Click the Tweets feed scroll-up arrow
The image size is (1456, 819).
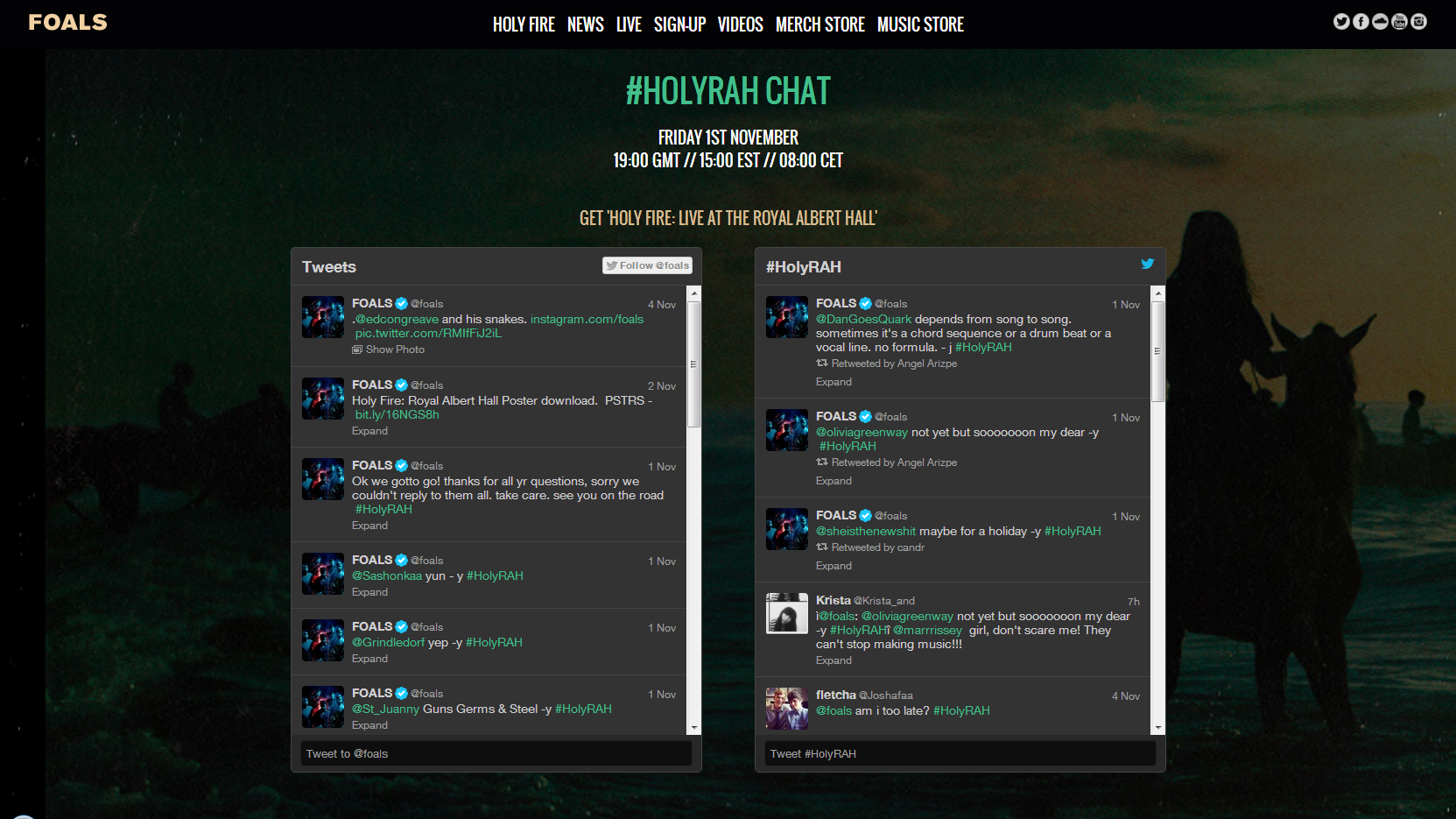[x=693, y=293]
